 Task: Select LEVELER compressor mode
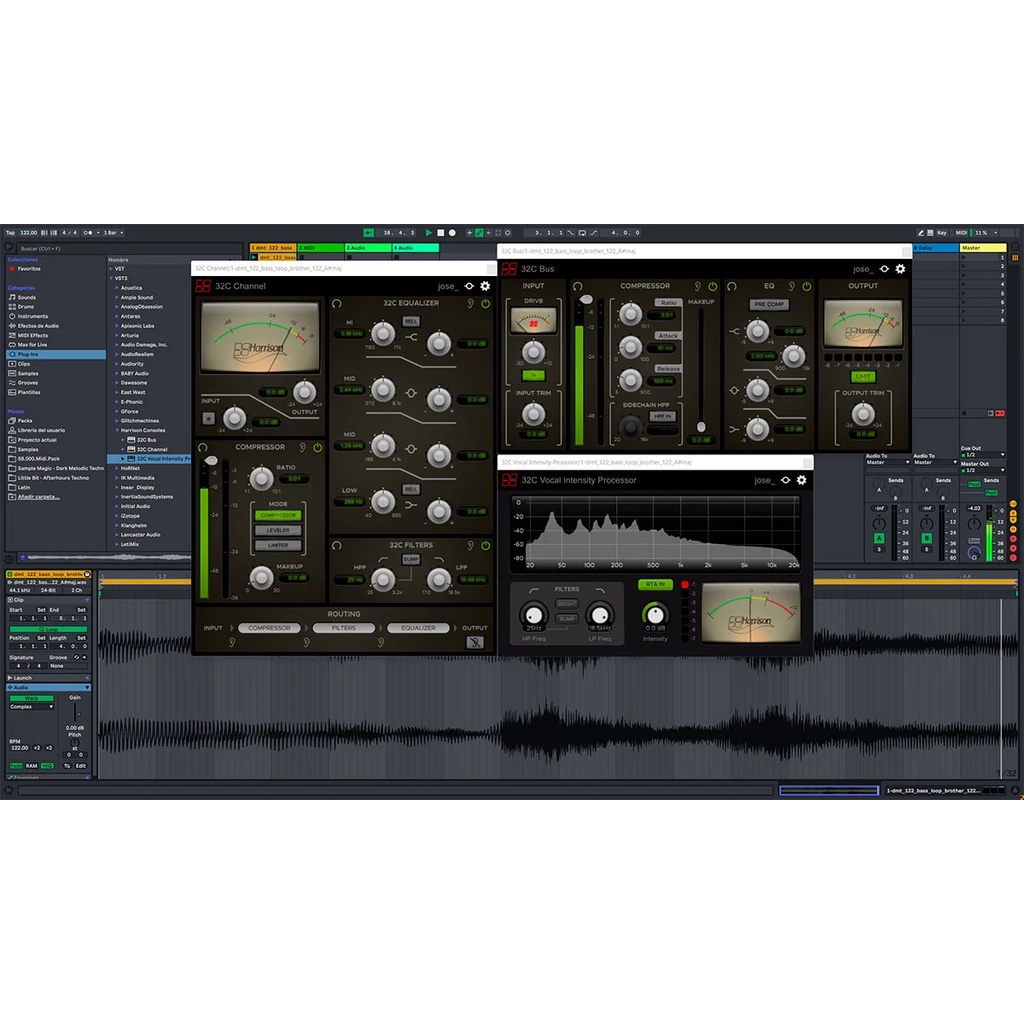[278, 530]
